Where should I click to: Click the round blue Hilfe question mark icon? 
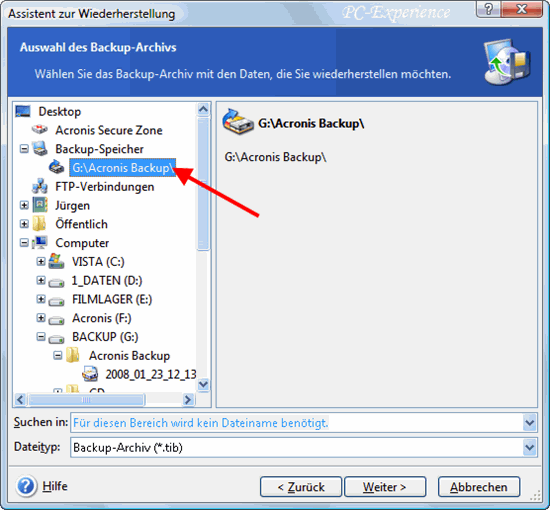point(26,486)
